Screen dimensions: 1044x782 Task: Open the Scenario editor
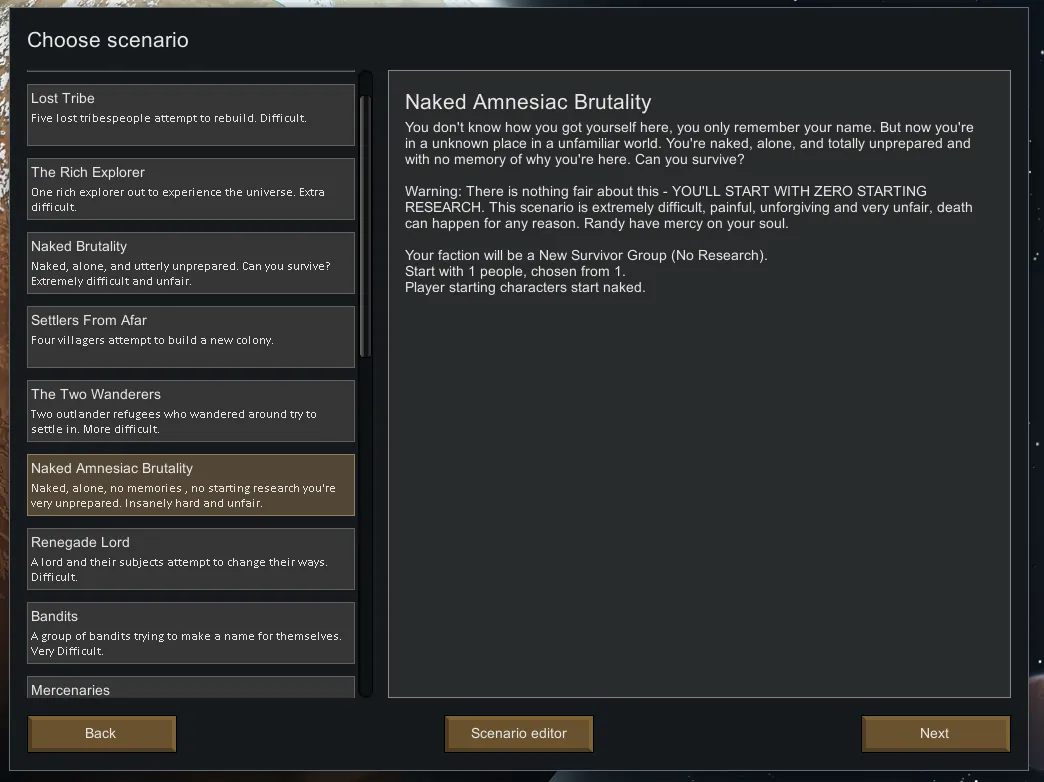coord(518,733)
